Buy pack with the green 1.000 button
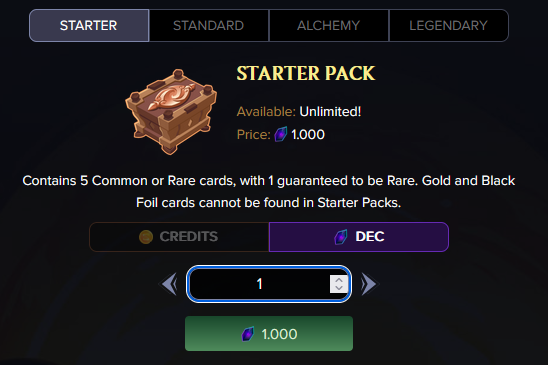Viewport: 548px width, 365px height. point(269,334)
